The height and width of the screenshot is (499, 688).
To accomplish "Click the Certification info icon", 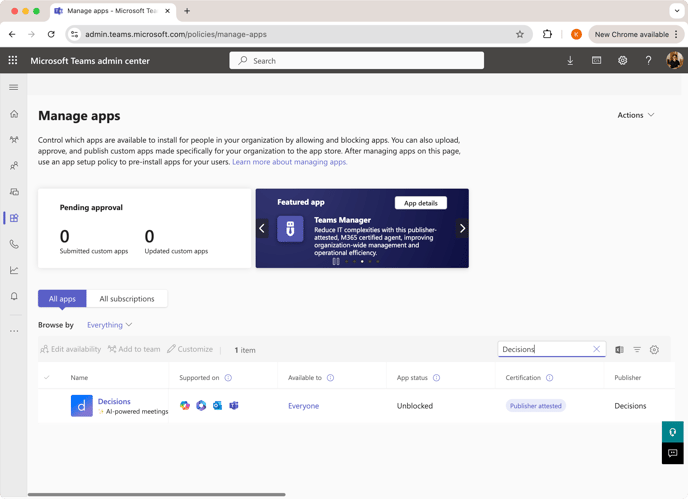I will pos(549,378).
